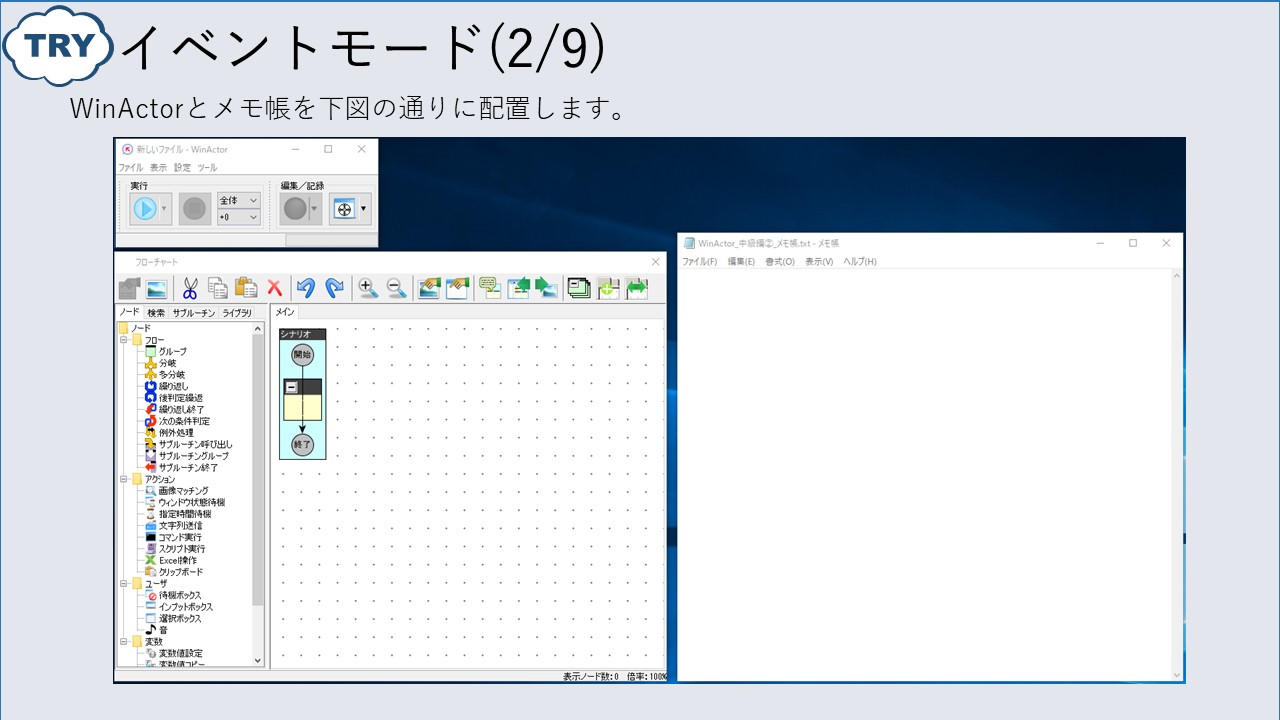Click the 終了 node in the scenario

click(302, 444)
